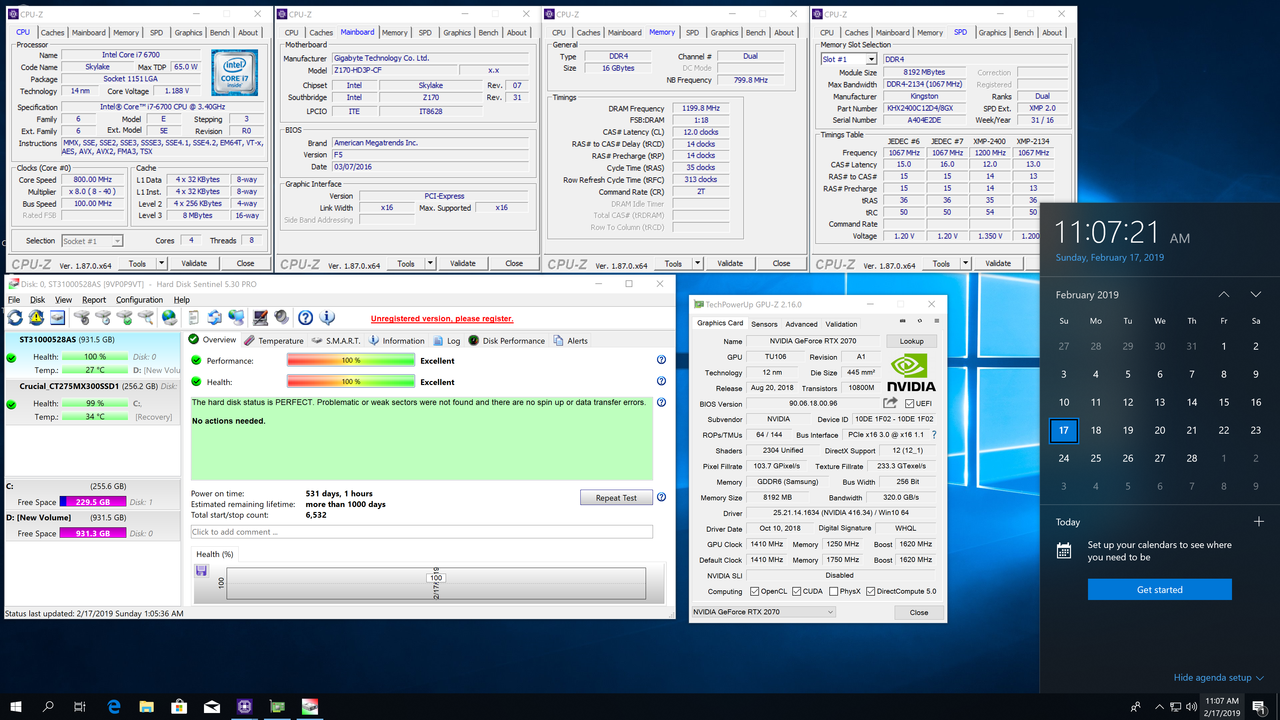Viewport: 1280px width, 720px height.
Task: Toggle the PhysX checkbox in GPU-Z
Action: (834, 591)
